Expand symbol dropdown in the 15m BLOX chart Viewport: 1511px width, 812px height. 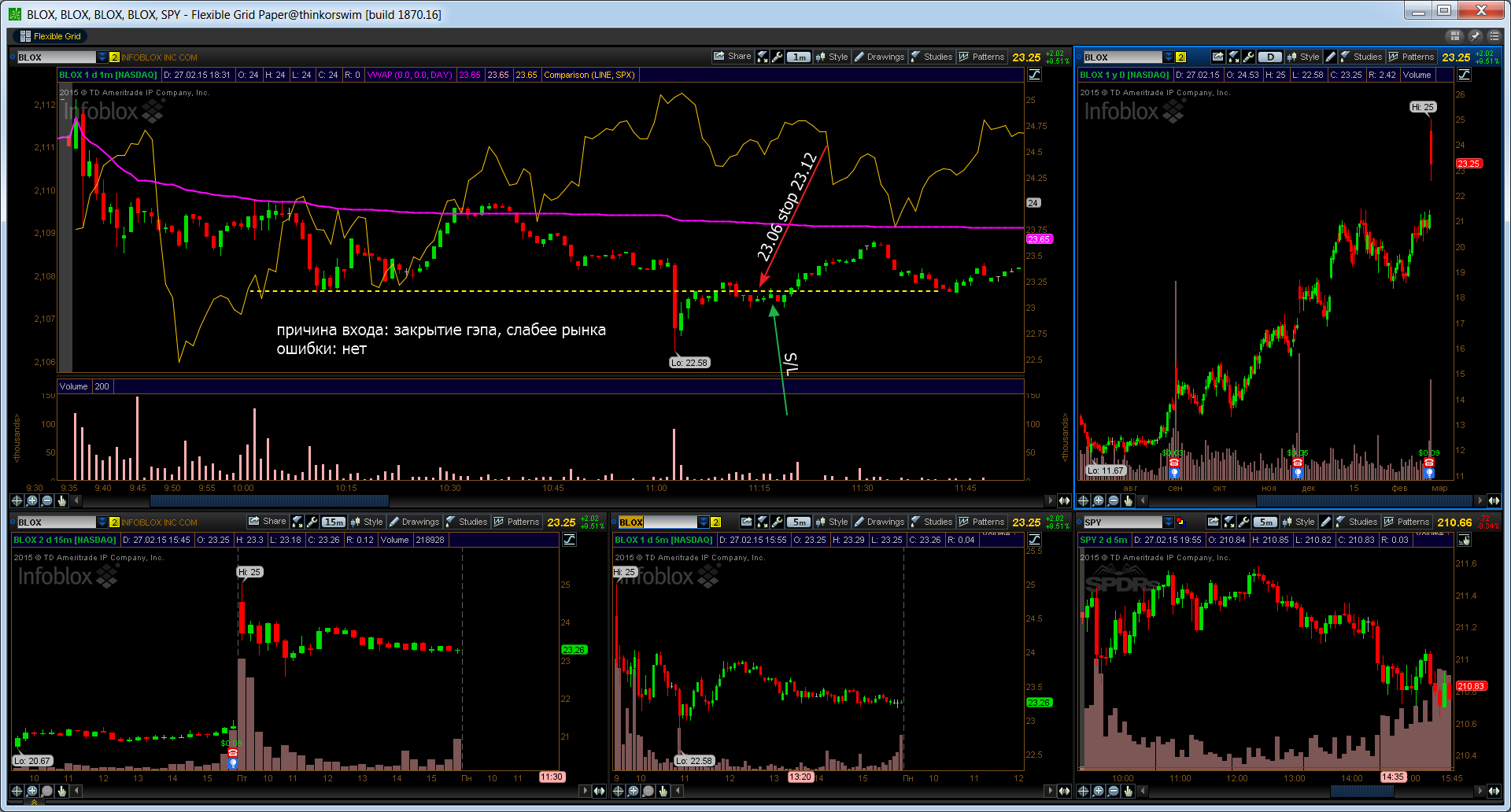[102, 522]
